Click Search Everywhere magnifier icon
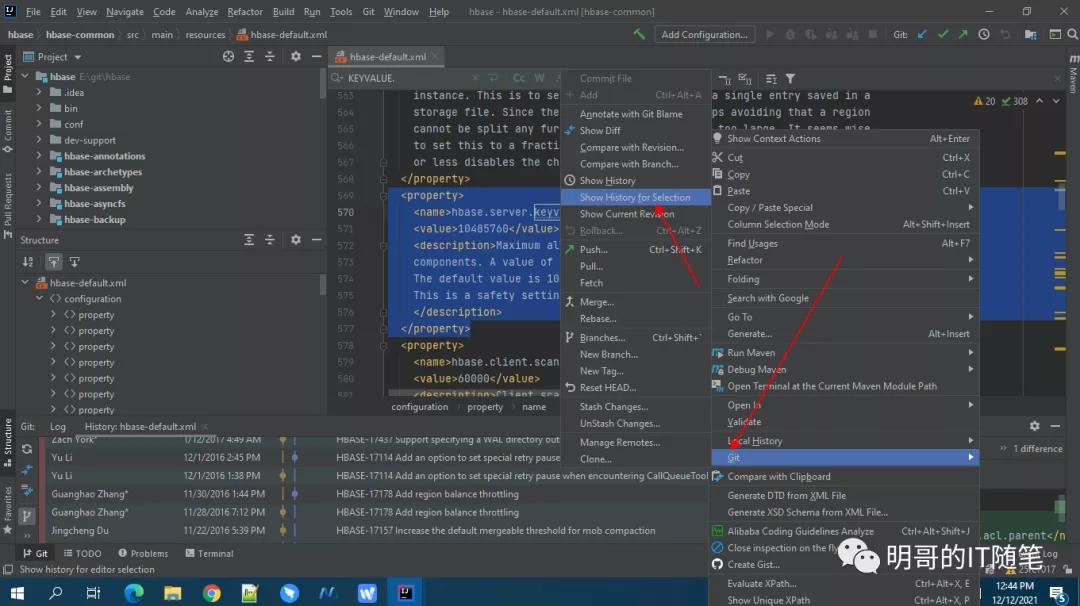Screen dimensions: 1080x606 tap(1072, 34)
